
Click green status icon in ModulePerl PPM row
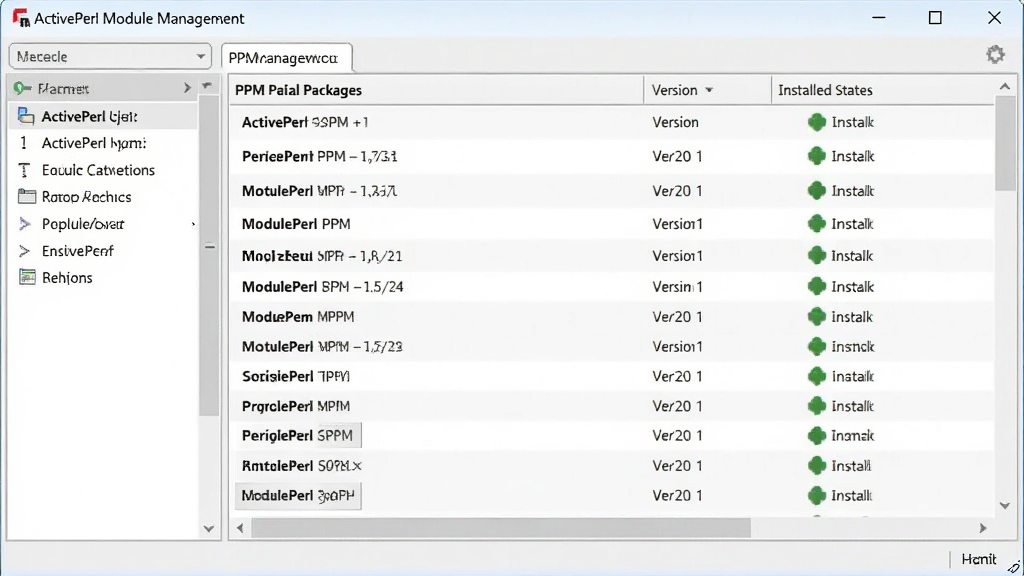(x=816, y=224)
